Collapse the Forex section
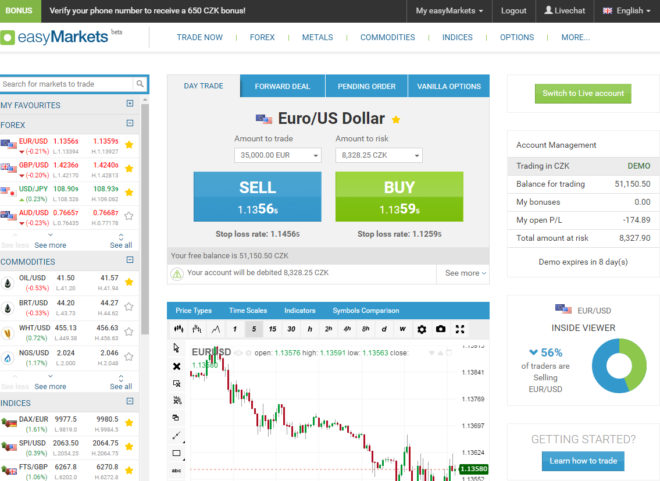The width and height of the screenshot is (660, 481). point(130,123)
